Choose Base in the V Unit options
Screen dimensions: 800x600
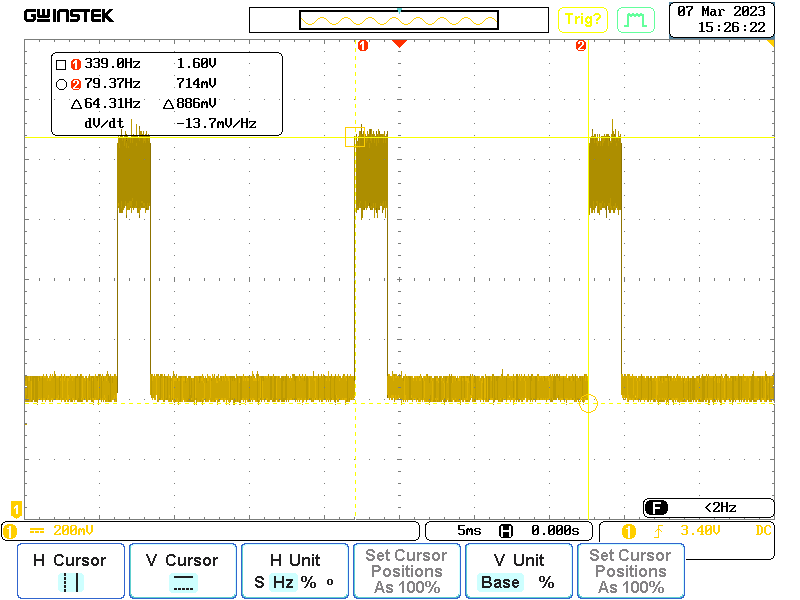499,582
